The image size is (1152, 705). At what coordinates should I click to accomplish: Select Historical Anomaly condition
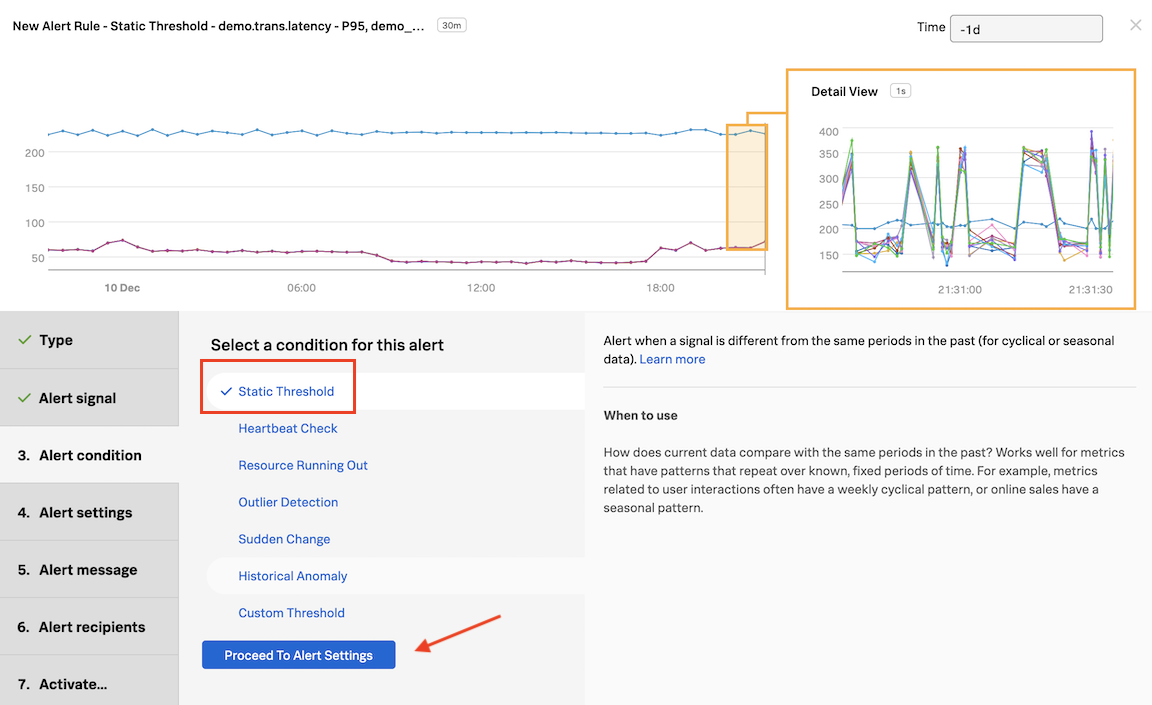pyautogui.click(x=293, y=576)
